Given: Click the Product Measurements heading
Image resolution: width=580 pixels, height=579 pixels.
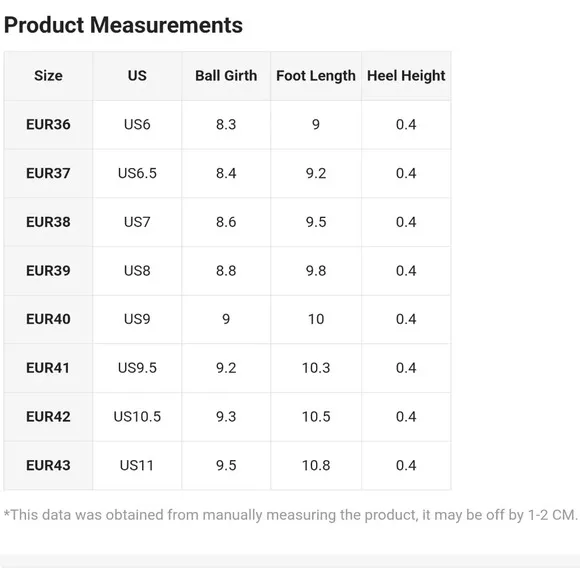Looking at the screenshot, I should point(123,25).
